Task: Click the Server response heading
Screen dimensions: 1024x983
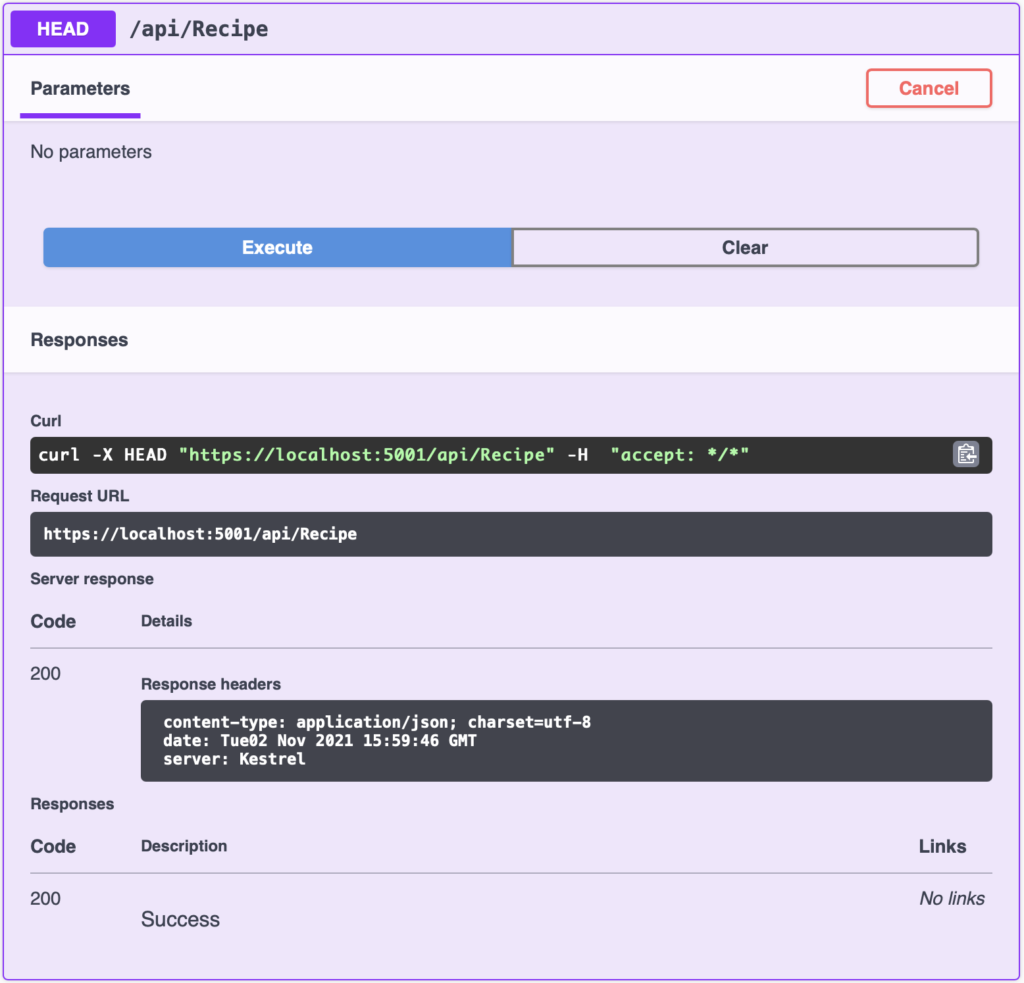Action: (89, 579)
